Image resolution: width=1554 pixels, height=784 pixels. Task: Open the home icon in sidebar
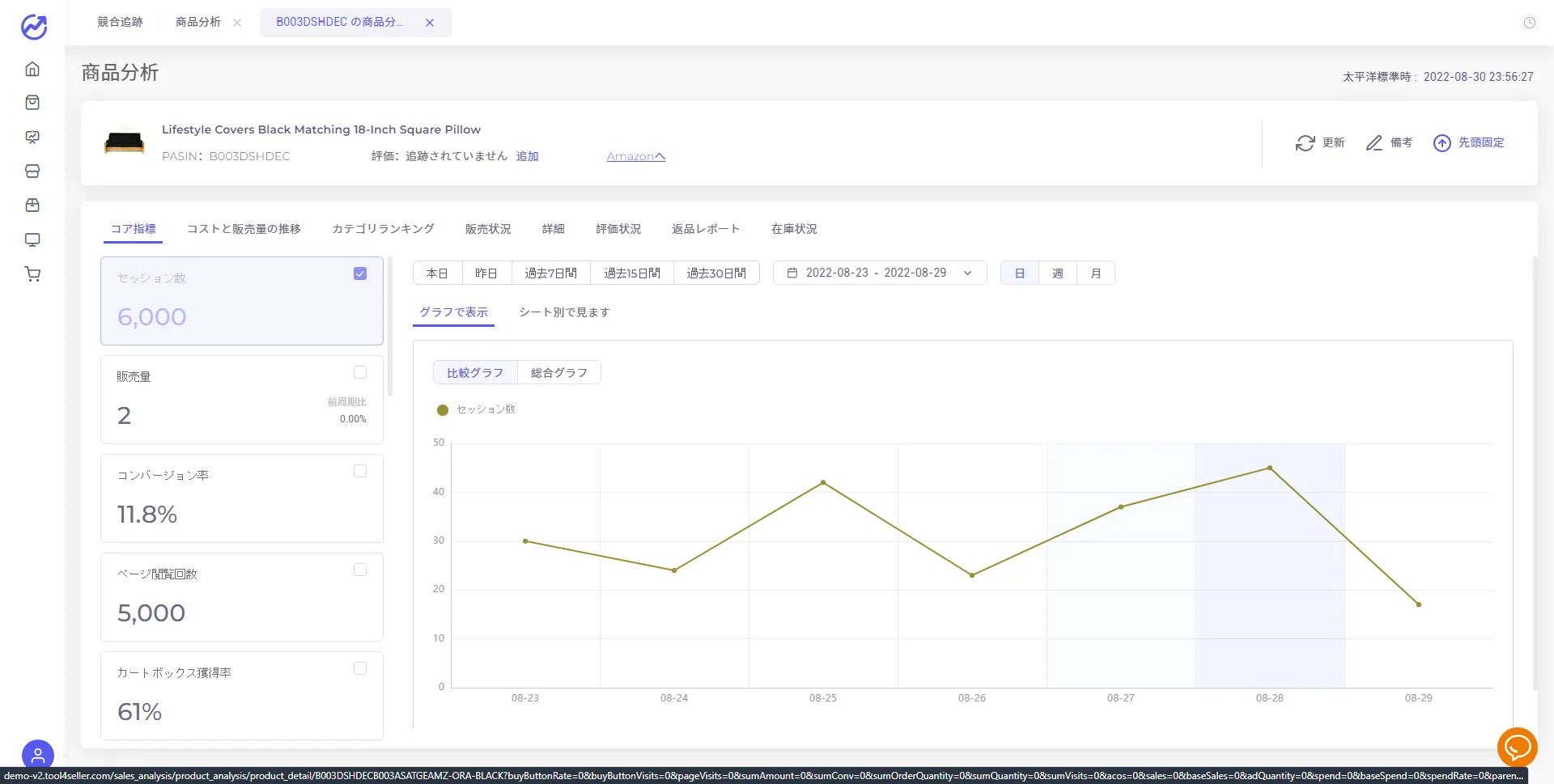[32, 69]
